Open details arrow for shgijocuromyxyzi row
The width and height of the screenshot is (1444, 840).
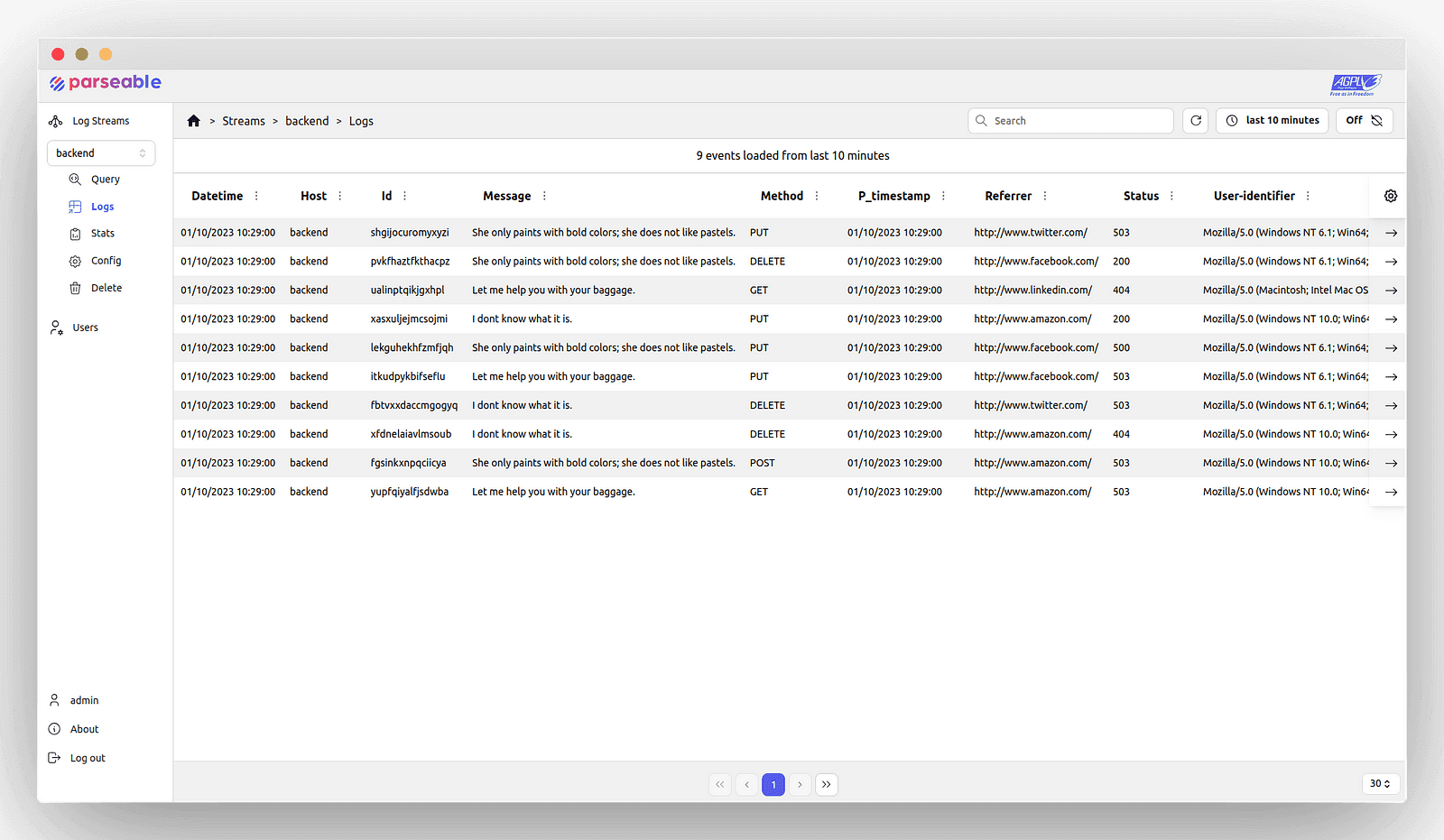1392,233
